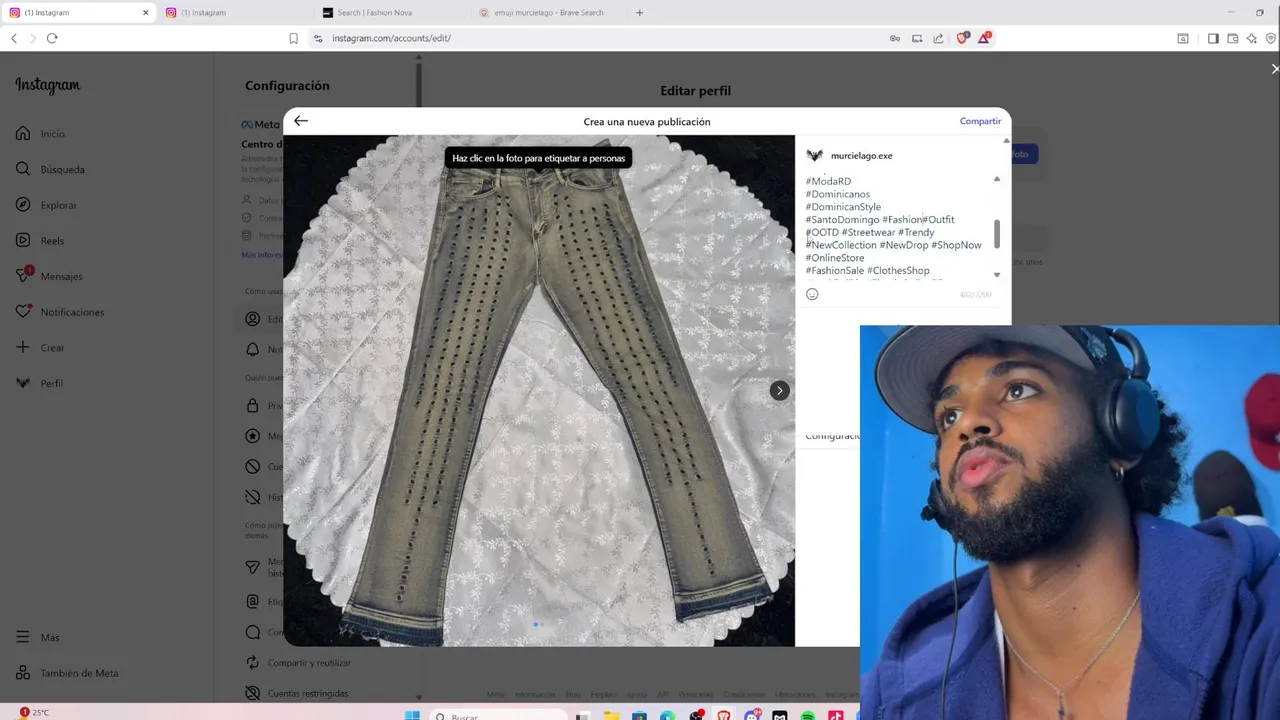The width and height of the screenshot is (1280, 720).
Task: Open the Más hamburger menu
Action: (x=38, y=637)
